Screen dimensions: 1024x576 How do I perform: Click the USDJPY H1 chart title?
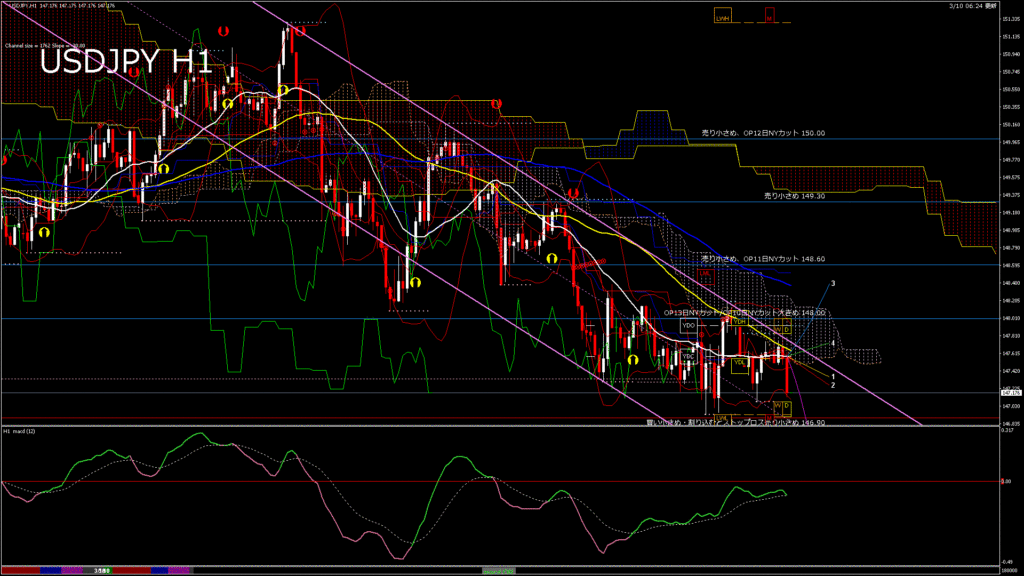coord(126,62)
